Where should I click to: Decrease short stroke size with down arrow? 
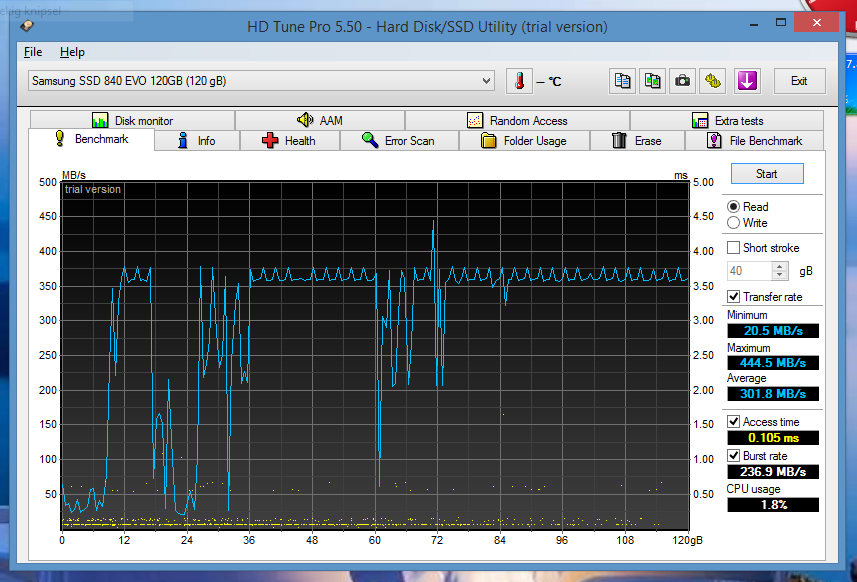coord(780,275)
